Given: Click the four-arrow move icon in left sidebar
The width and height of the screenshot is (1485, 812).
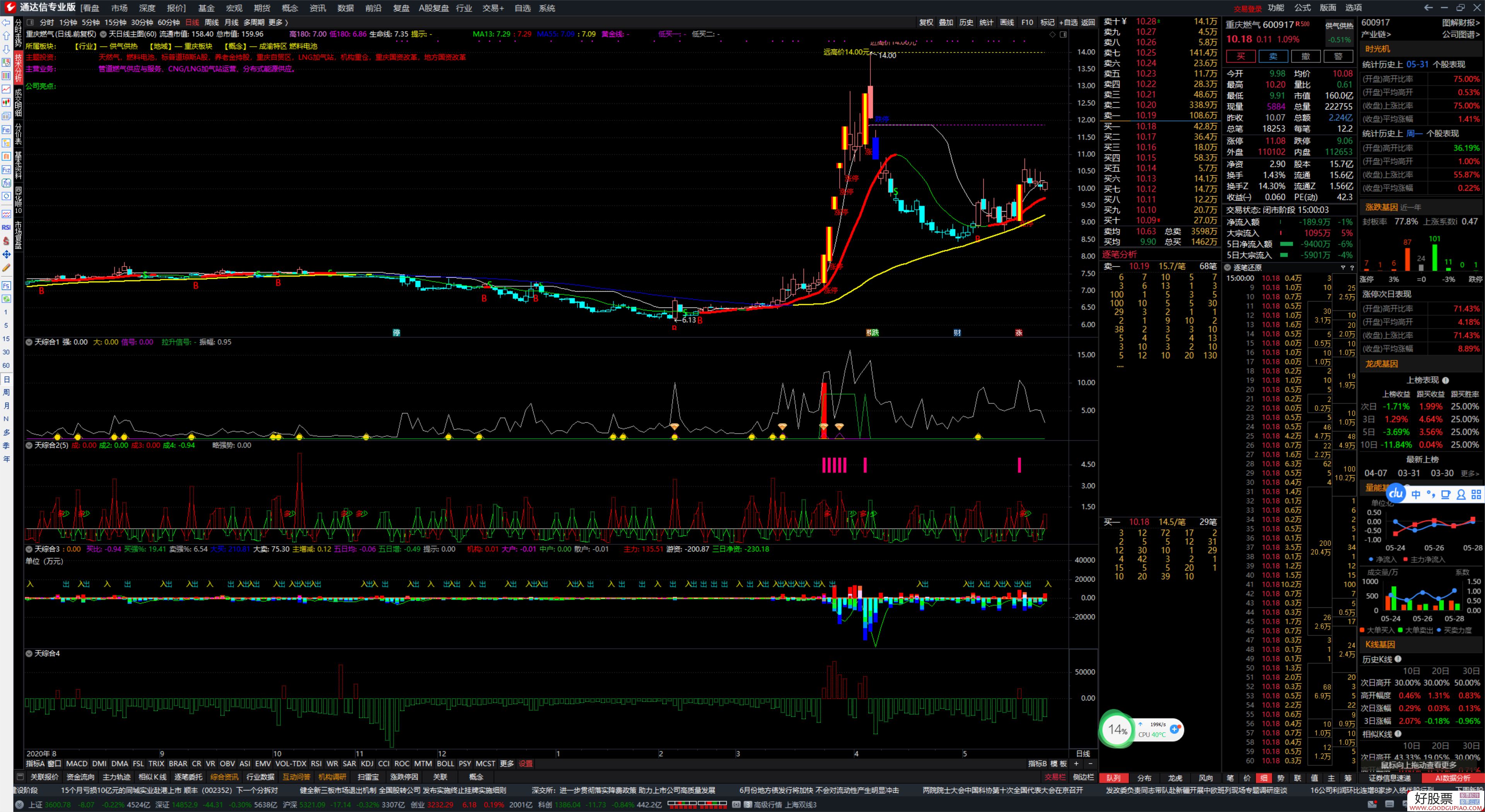Looking at the screenshot, I should [6, 254].
